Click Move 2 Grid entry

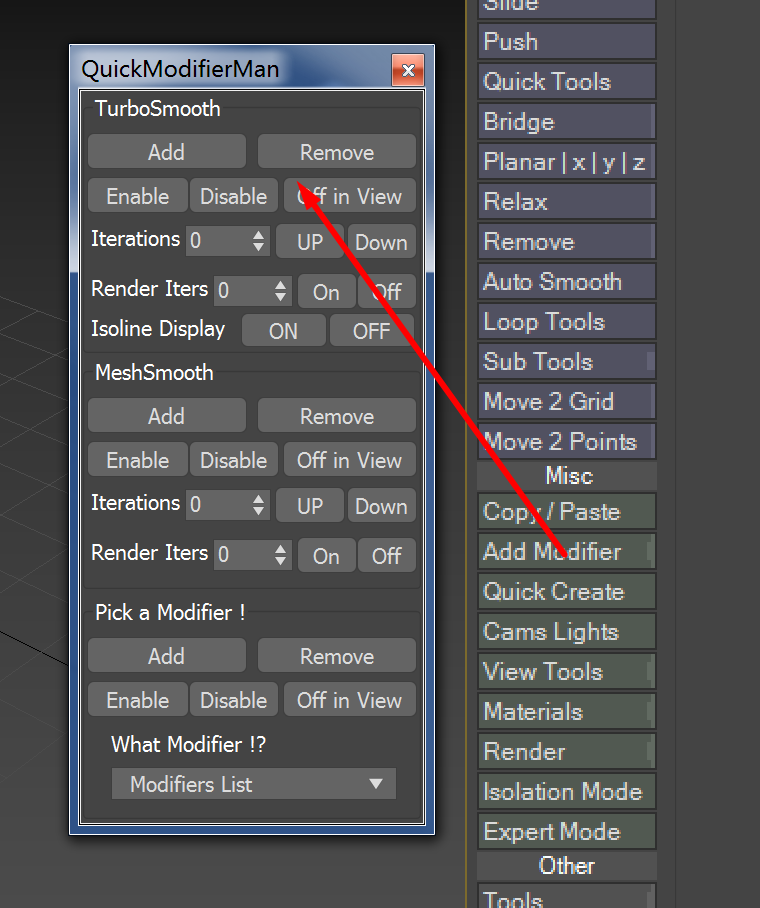(567, 401)
